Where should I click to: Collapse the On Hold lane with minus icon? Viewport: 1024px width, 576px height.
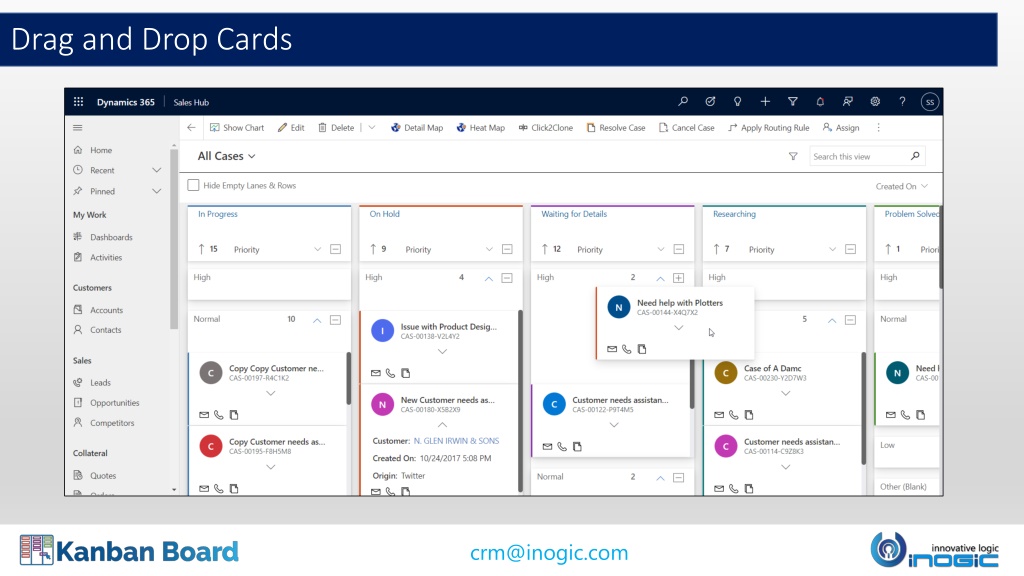[x=507, y=249]
